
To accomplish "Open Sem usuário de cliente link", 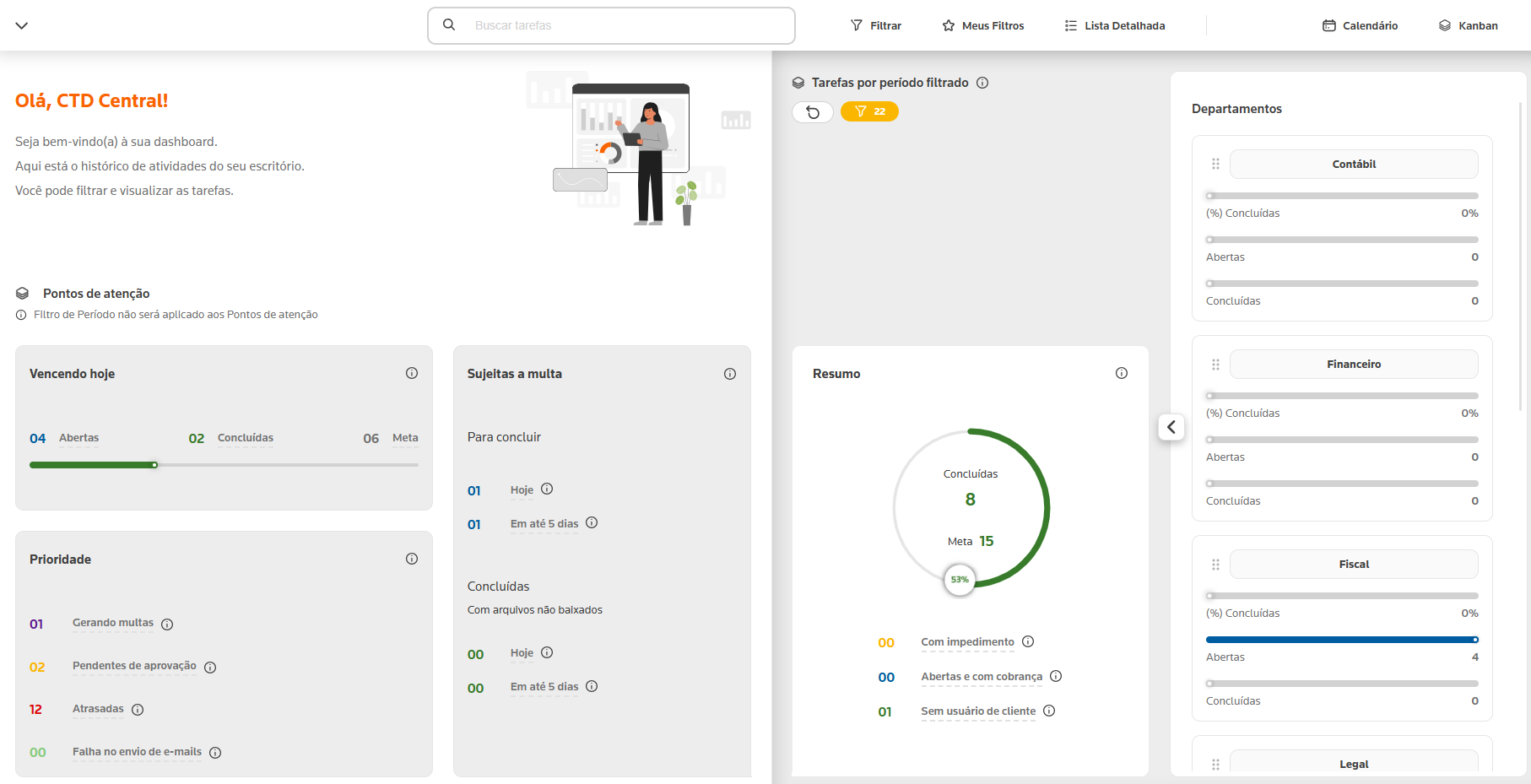I will (978, 711).
